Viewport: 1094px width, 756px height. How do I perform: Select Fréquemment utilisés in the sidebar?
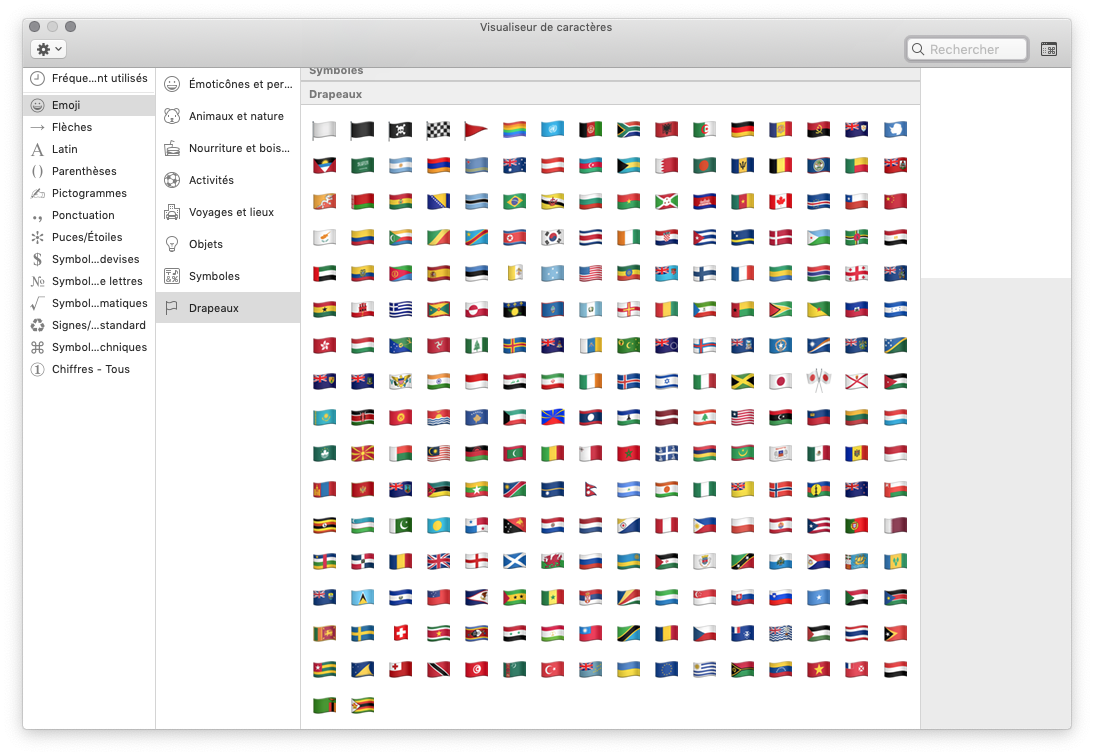[x=89, y=79]
